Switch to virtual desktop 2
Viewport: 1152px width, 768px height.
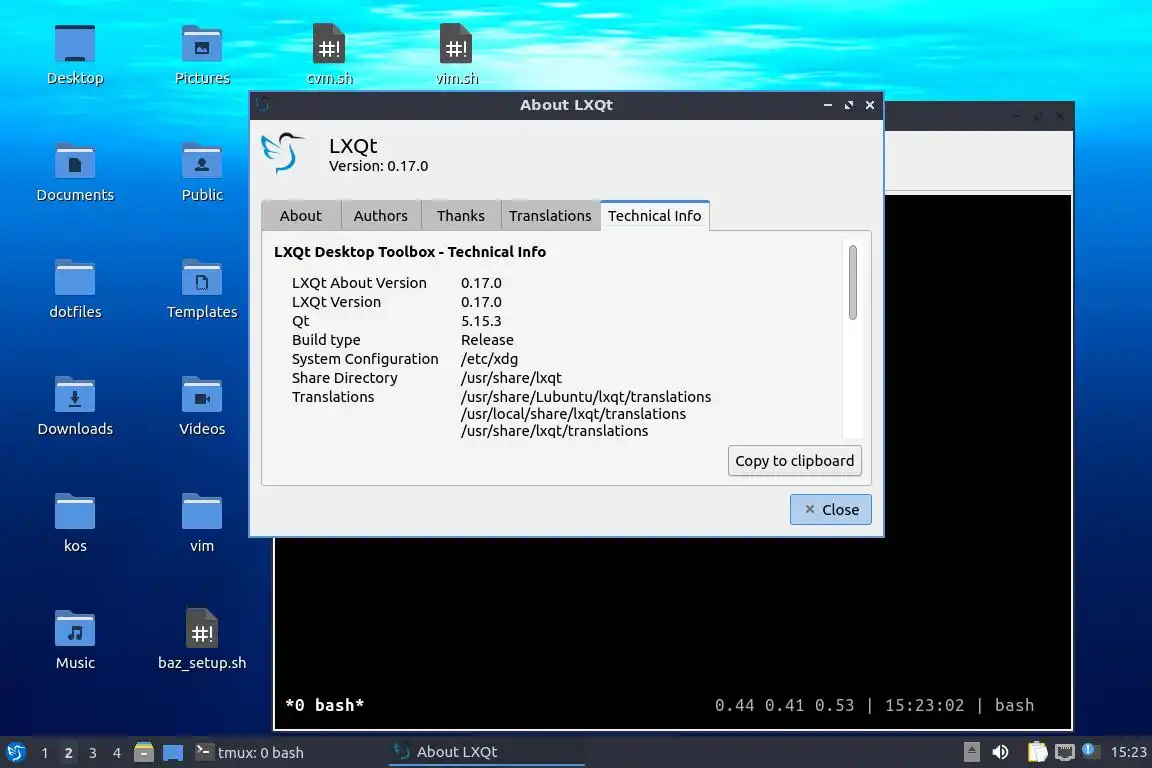point(68,753)
